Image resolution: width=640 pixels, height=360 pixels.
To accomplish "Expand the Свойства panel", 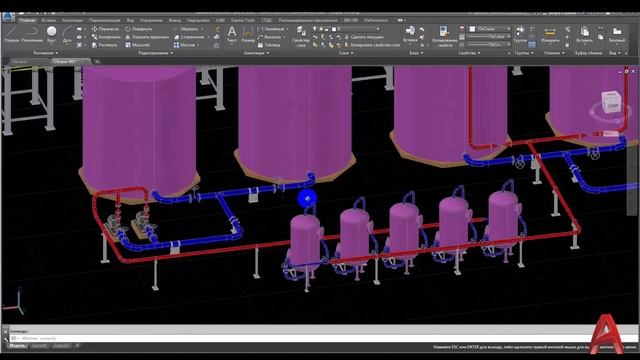I will pos(469,53).
